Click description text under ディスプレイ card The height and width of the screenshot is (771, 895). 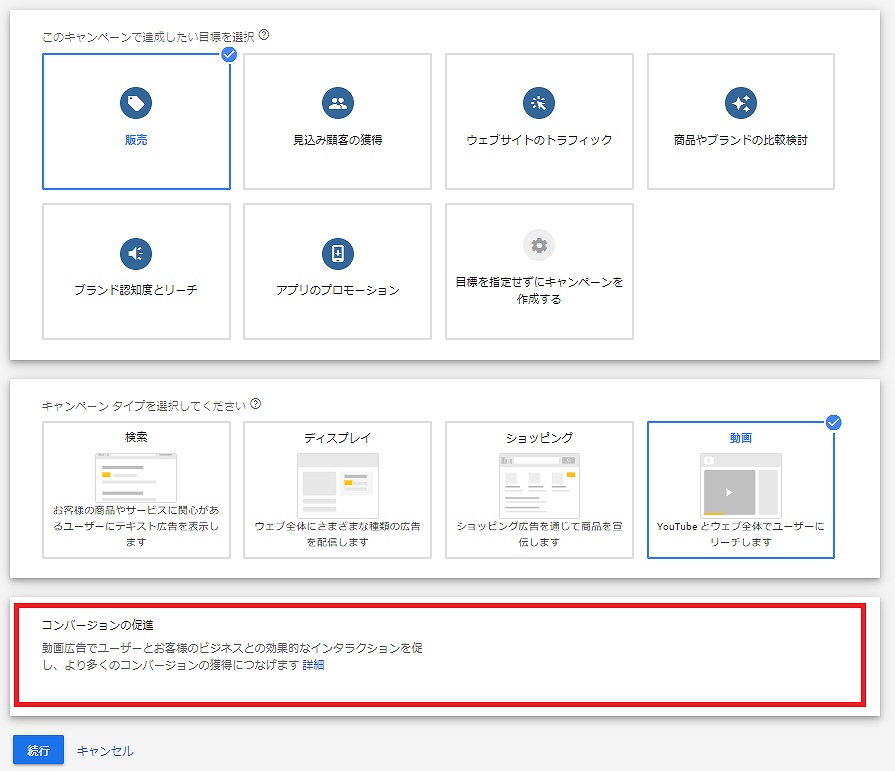click(x=338, y=534)
